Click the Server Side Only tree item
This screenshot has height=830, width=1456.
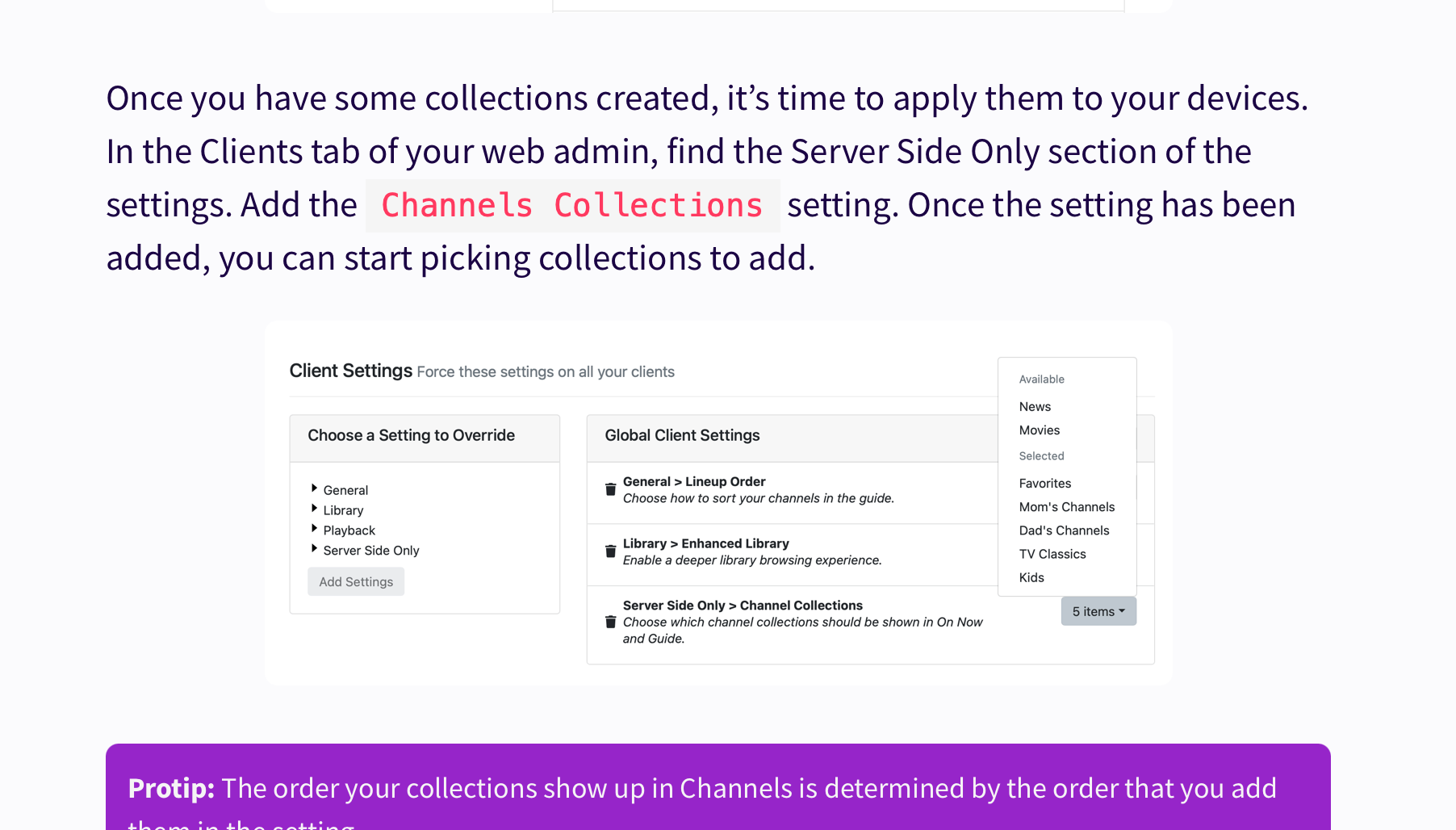[371, 551]
